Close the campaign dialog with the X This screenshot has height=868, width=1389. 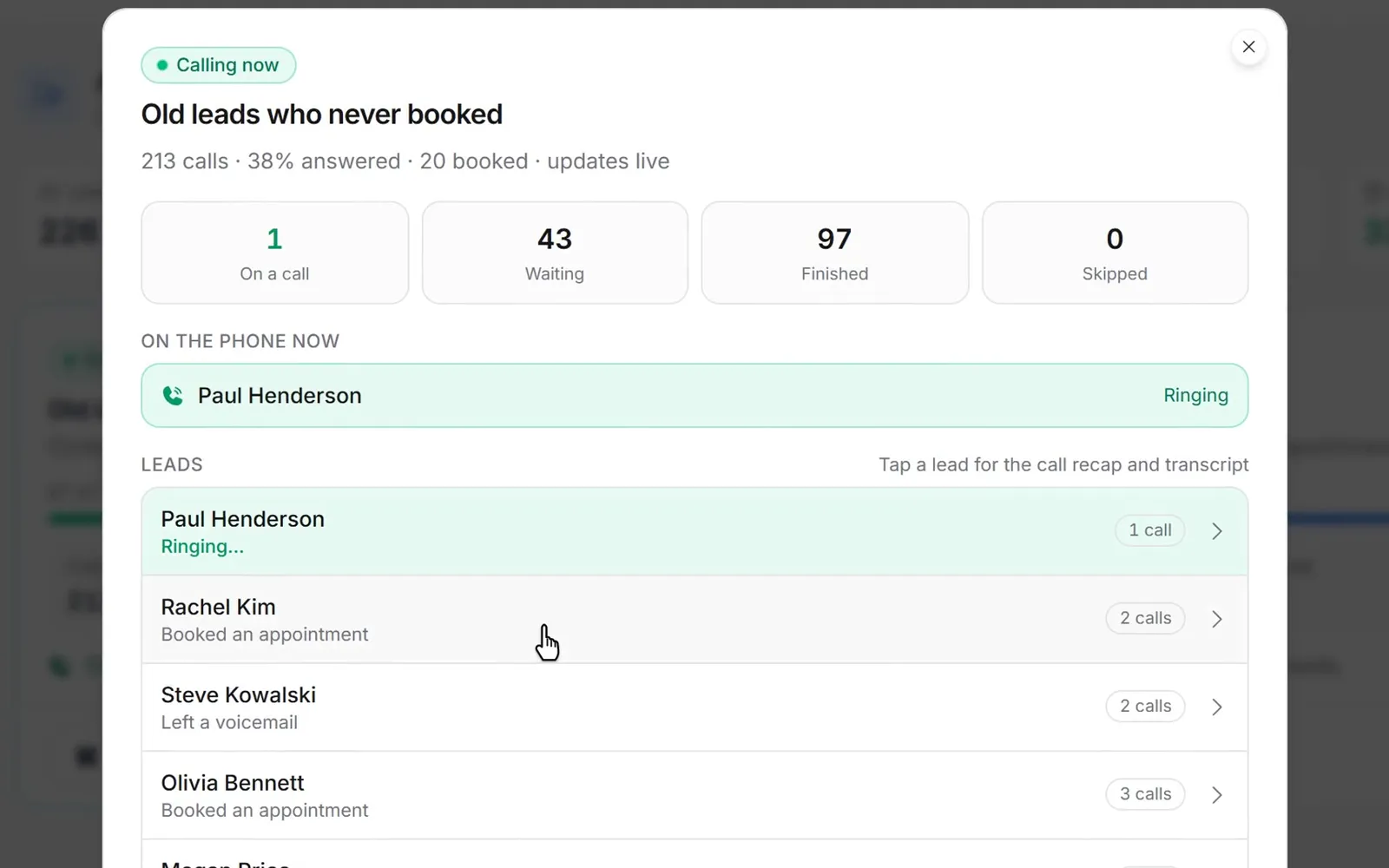pyautogui.click(x=1248, y=47)
